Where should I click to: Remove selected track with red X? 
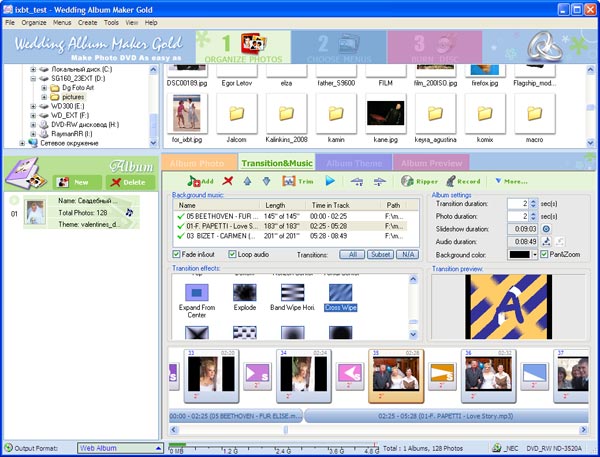pos(228,181)
